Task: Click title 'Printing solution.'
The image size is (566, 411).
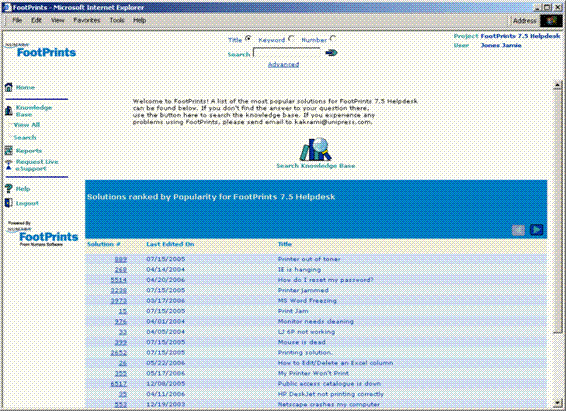Action: coord(305,353)
